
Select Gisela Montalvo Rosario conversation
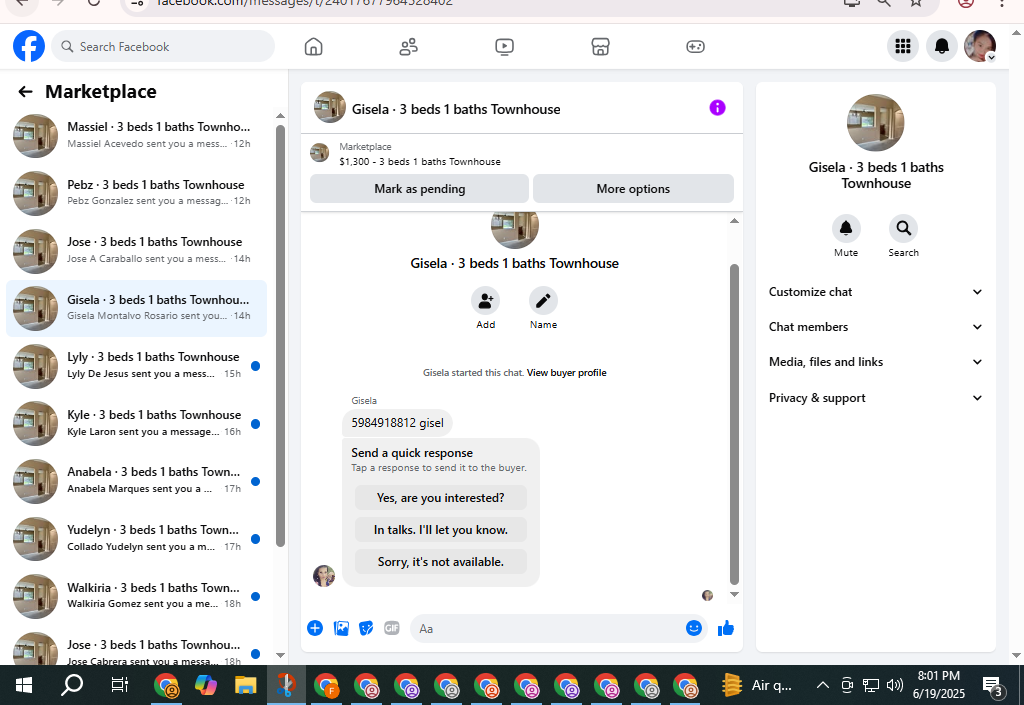pyautogui.click(x=136, y=308)
